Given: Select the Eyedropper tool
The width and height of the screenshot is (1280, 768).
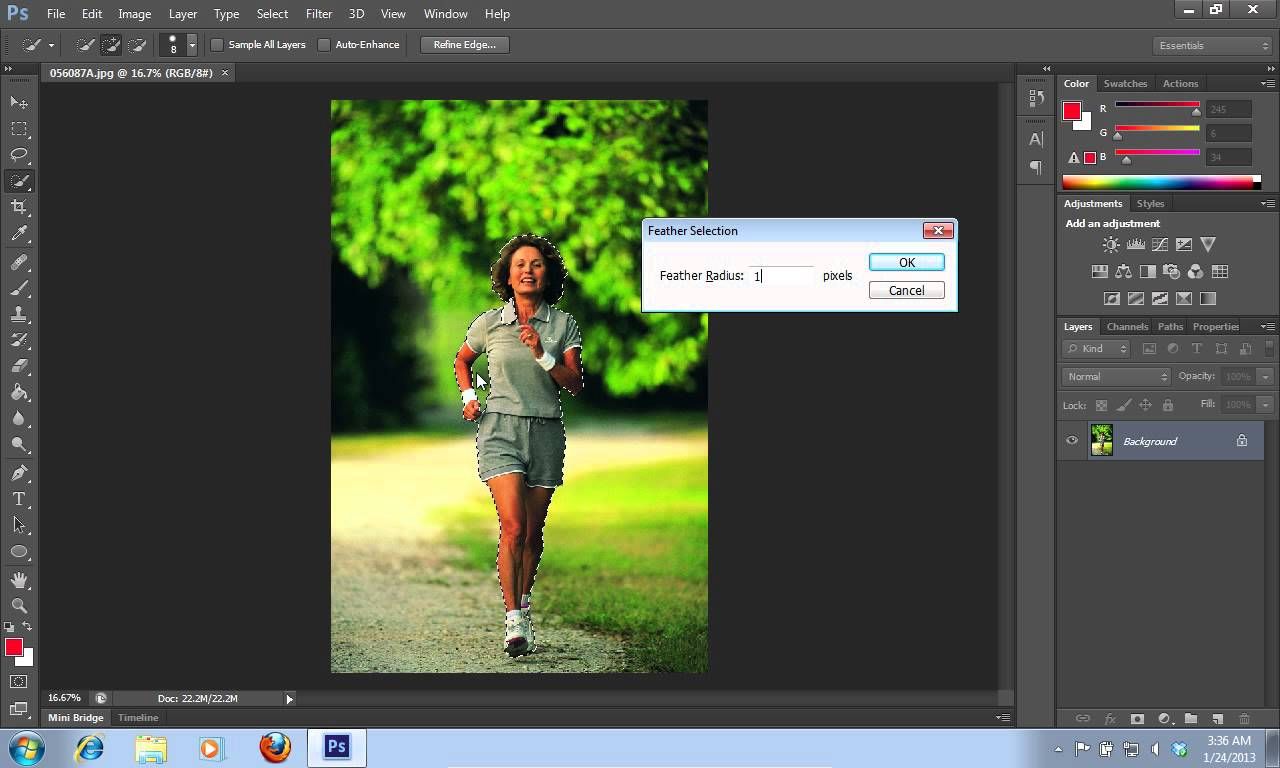Looking at the screenshot, I should [x=19, y=234].
